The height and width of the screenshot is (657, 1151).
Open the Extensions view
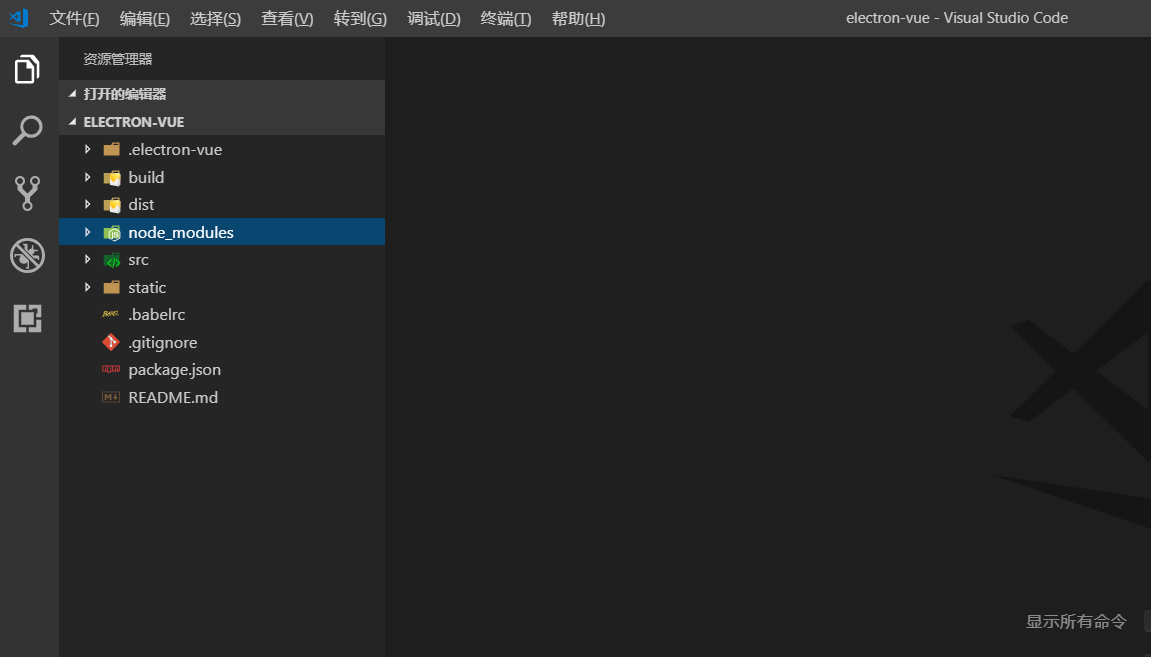27,319
